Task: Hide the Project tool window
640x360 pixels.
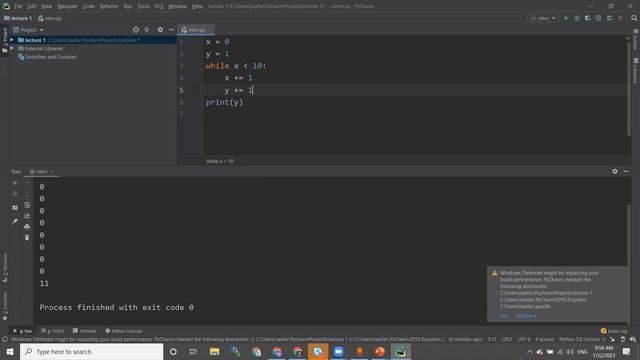Action: (171, 30)
